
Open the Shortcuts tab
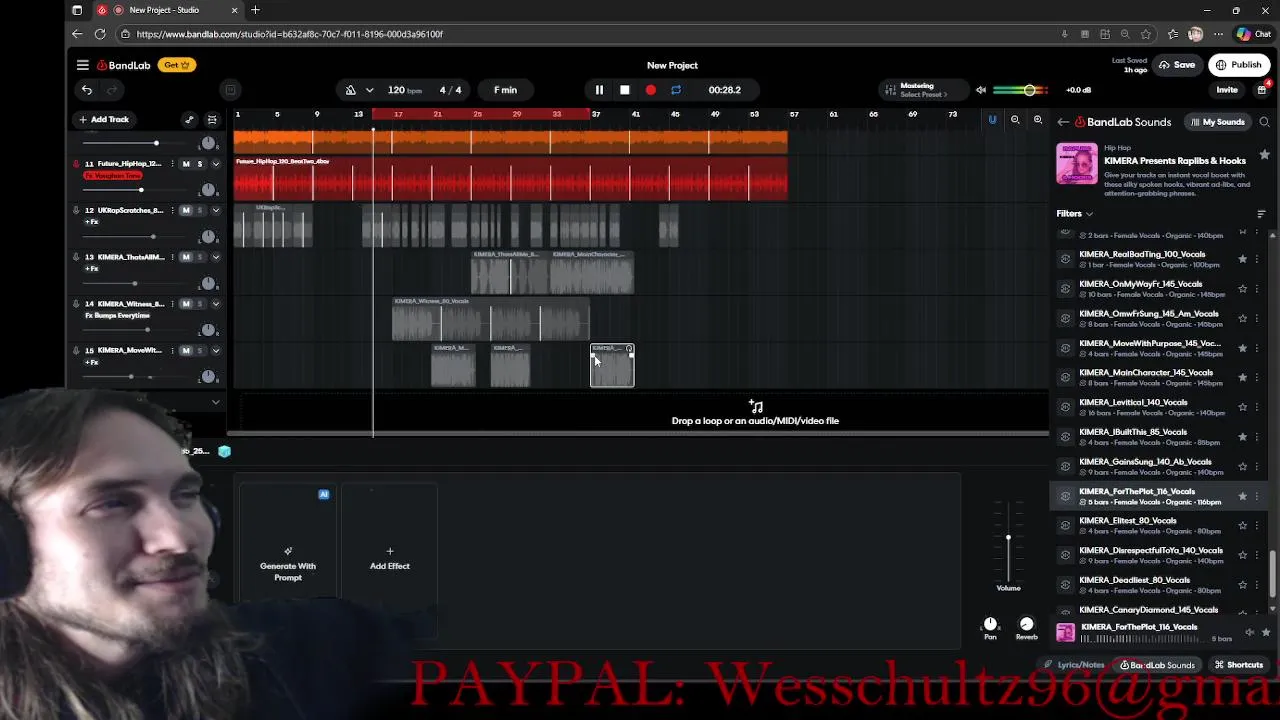click(1239, 665)
